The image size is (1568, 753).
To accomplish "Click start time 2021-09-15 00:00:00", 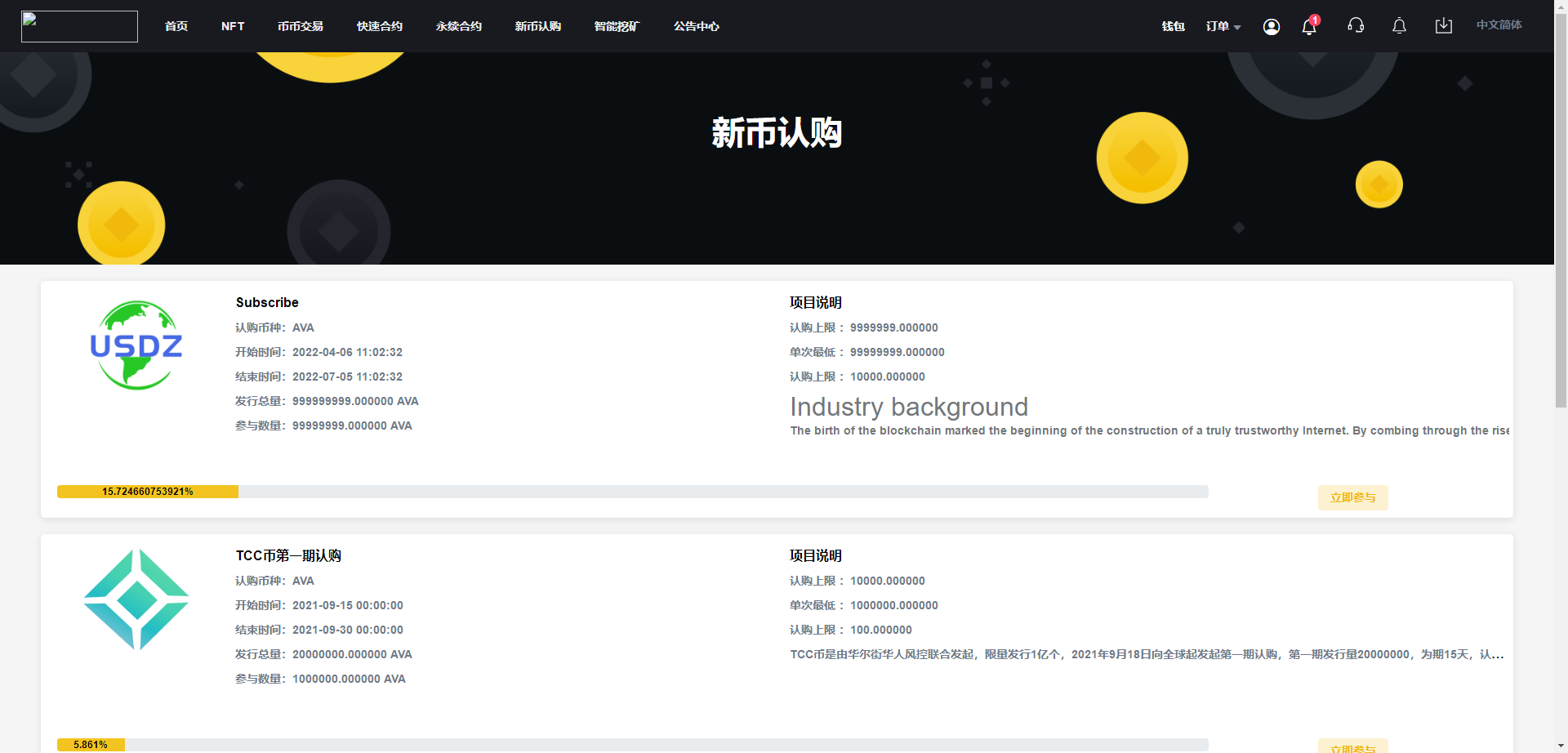I will point(348,606).
